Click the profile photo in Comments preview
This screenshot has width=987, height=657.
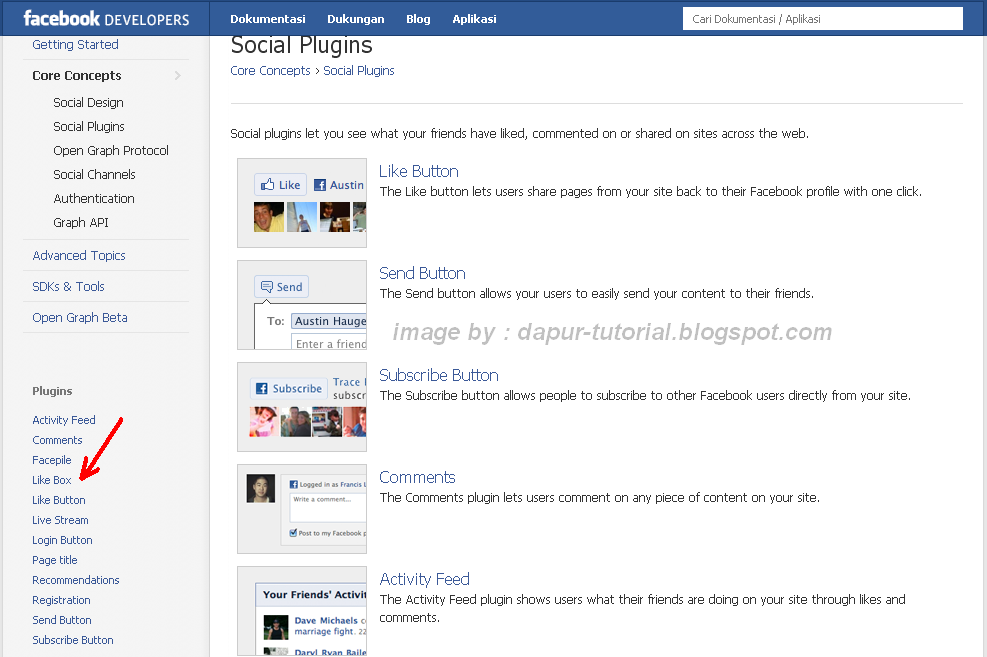pos(261,488)
